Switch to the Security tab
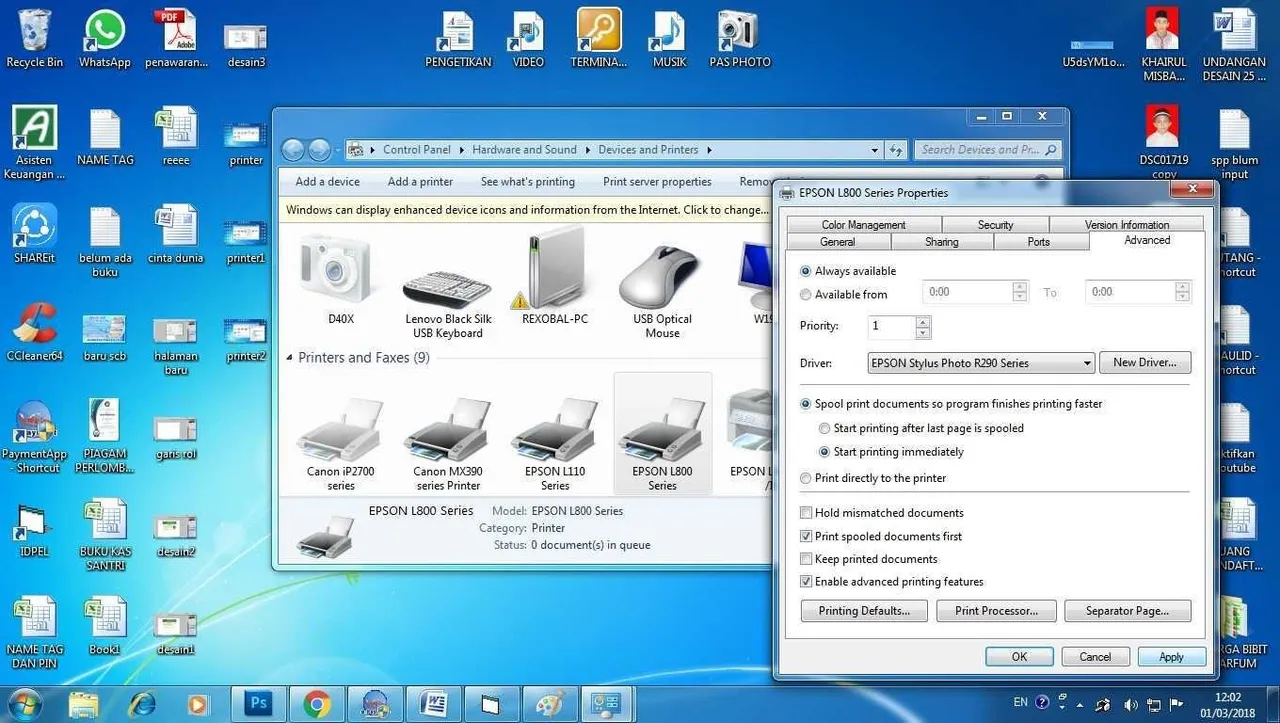 (x=995, y=225)
